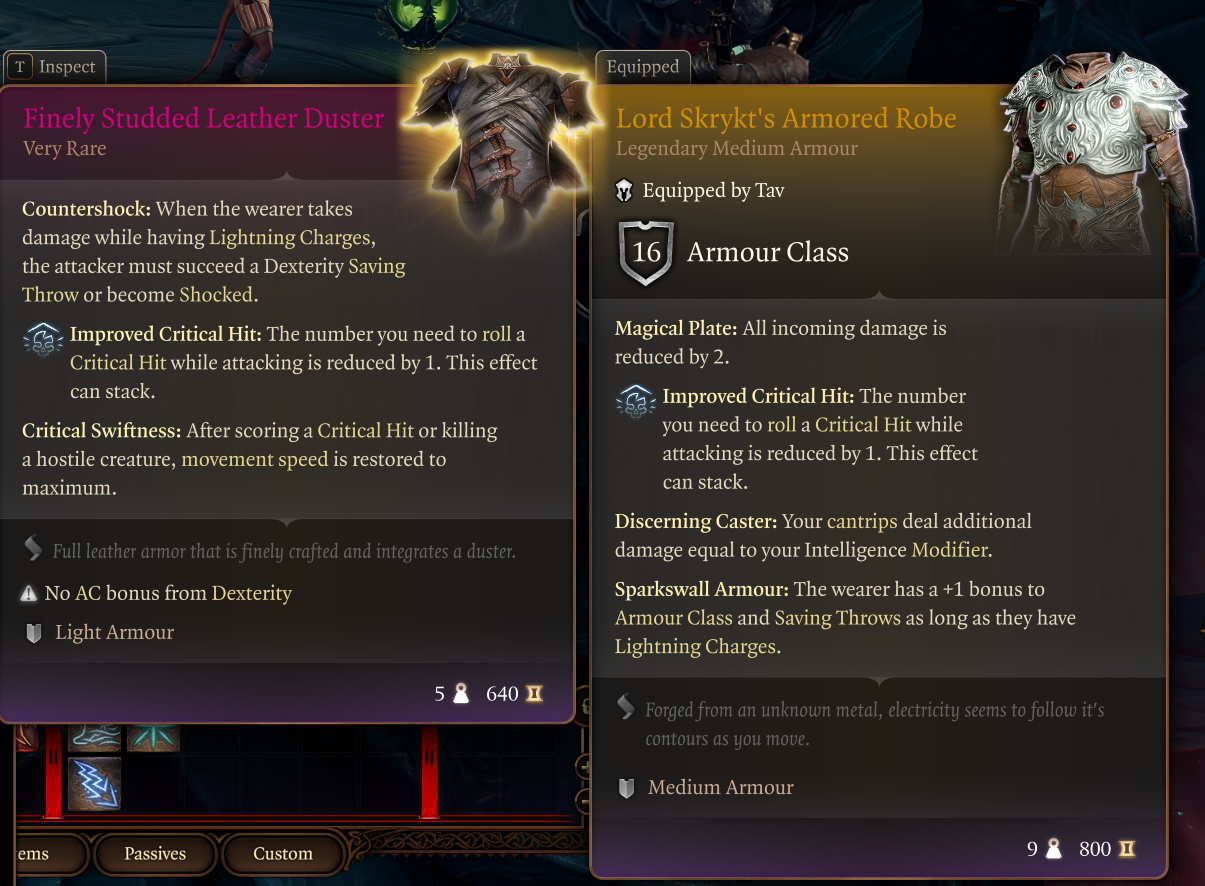Click the helmet icon beside Equipped by Tav

pos(625,190)
